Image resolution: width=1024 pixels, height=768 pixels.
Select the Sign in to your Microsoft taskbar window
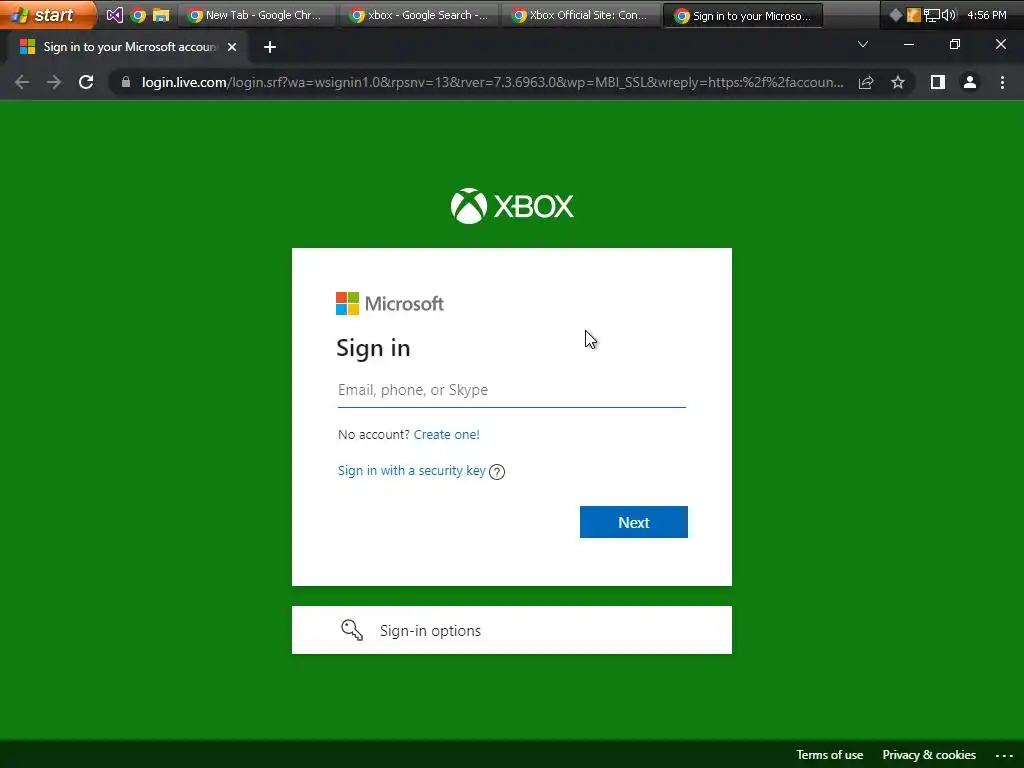743,16
